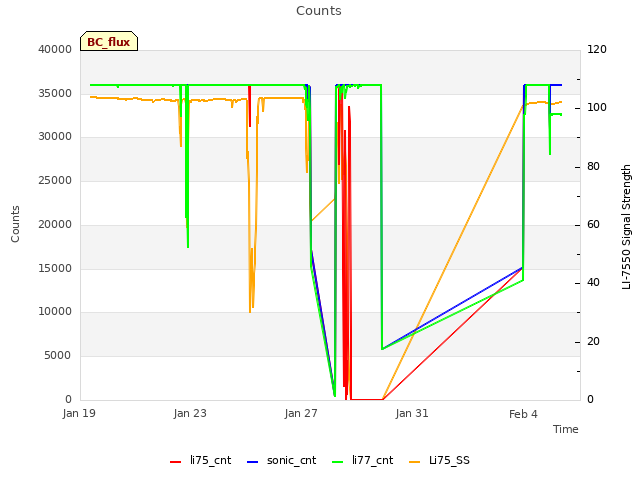This screenshot has width=640, height=480.
Task: Click the 60 right axis value
Action: [x=593, y=224]
